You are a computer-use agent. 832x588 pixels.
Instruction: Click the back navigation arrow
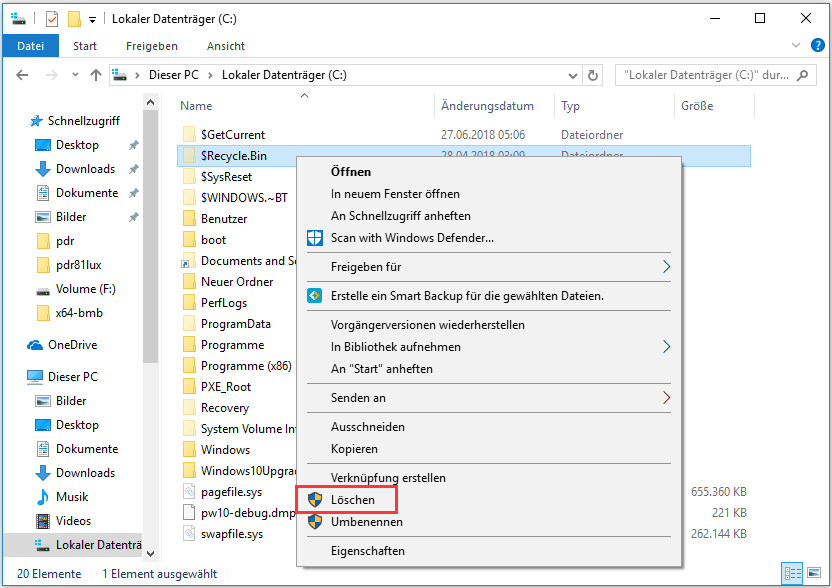pyautogui.click(x=22, y=75)
